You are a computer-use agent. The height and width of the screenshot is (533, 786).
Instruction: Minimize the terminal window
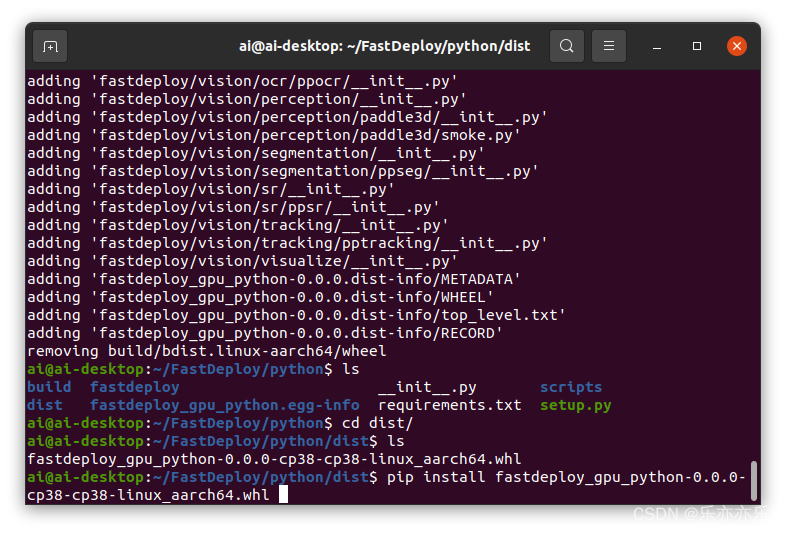[x=657, y=47]
